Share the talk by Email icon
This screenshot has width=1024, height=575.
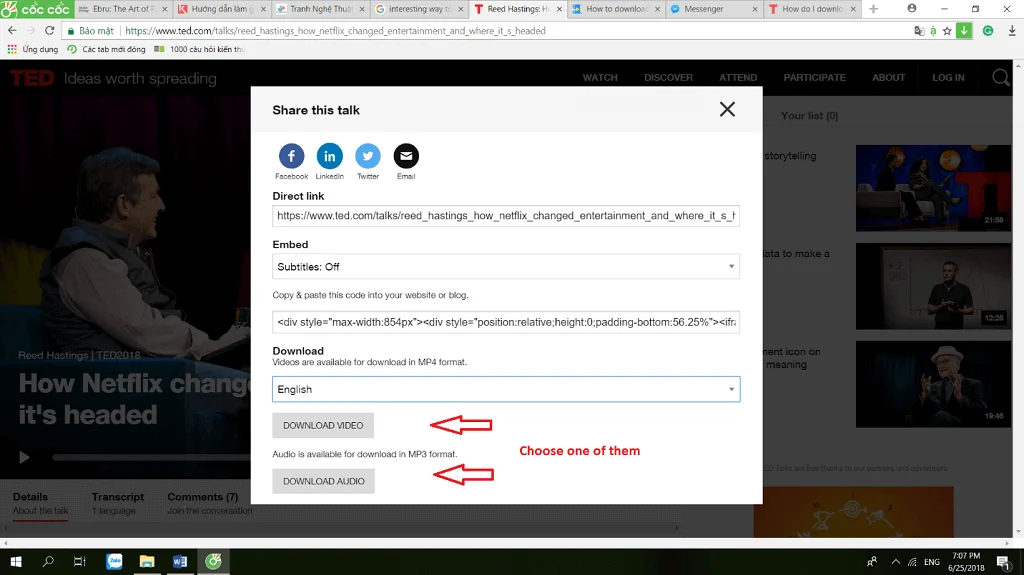pos(406,156)
